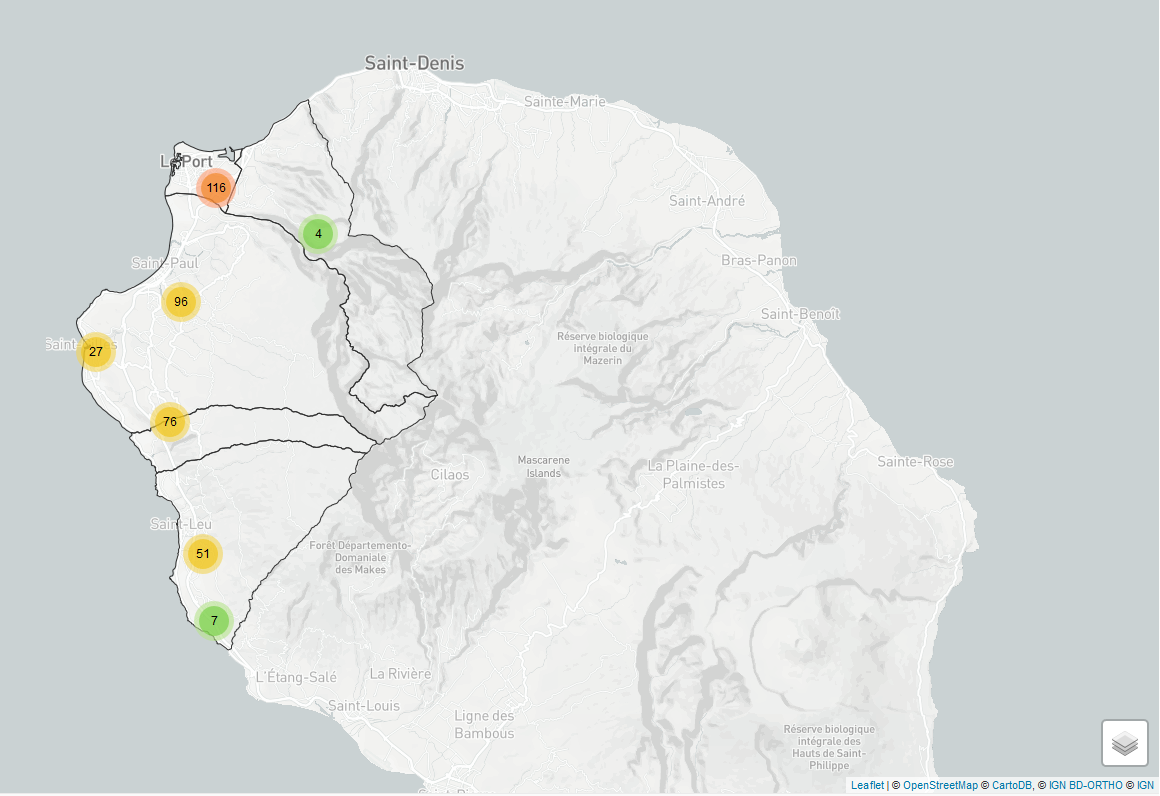The height and width of the screenshot is (796, 1160).
Task: Click the Sainte-Rose label
Action: (x=915, y=462)
